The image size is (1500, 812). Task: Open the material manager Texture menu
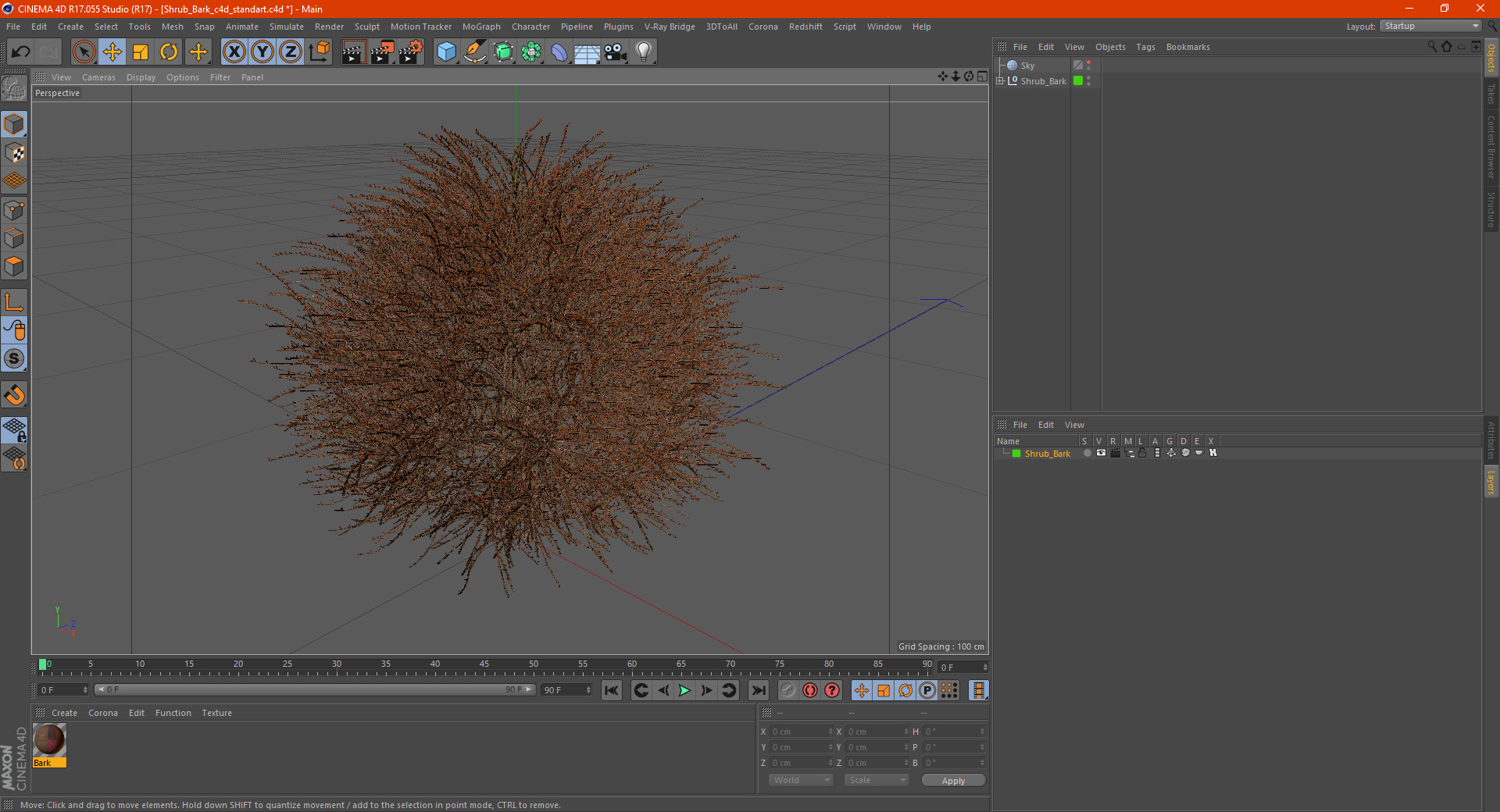pos(216,713)
